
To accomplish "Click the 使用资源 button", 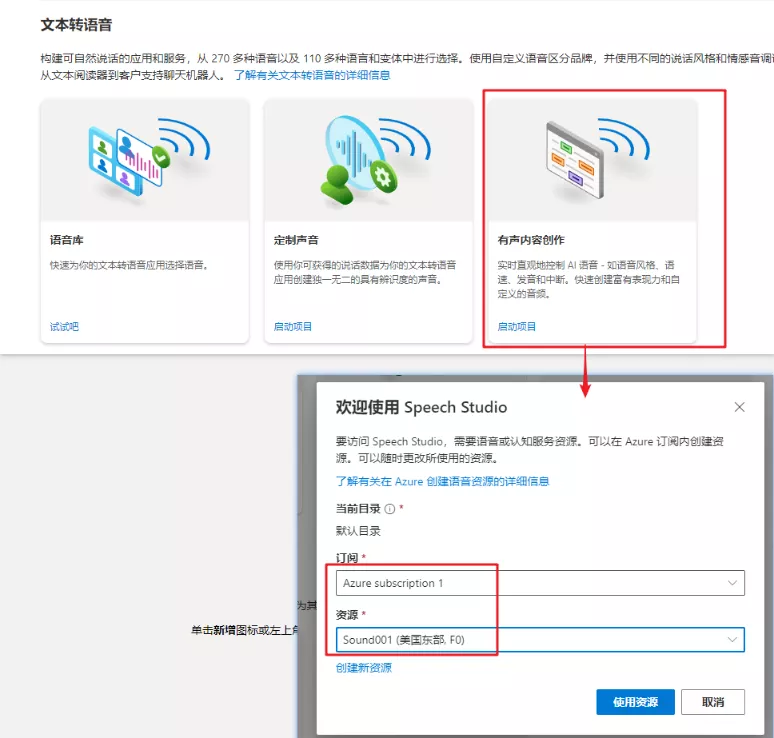I will pyautogui.click(x=635, y=702).
